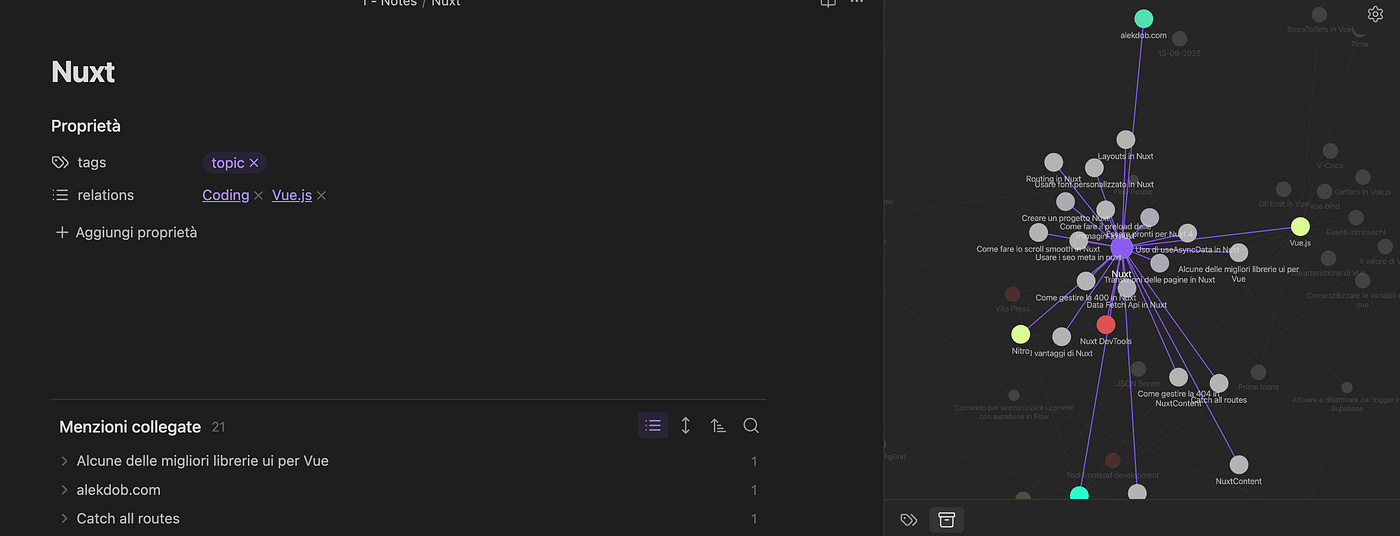Screen dimensions: 1400x536
Task: Open the Coding relation link
Action: pyautogui.click(x=226, y=195)
